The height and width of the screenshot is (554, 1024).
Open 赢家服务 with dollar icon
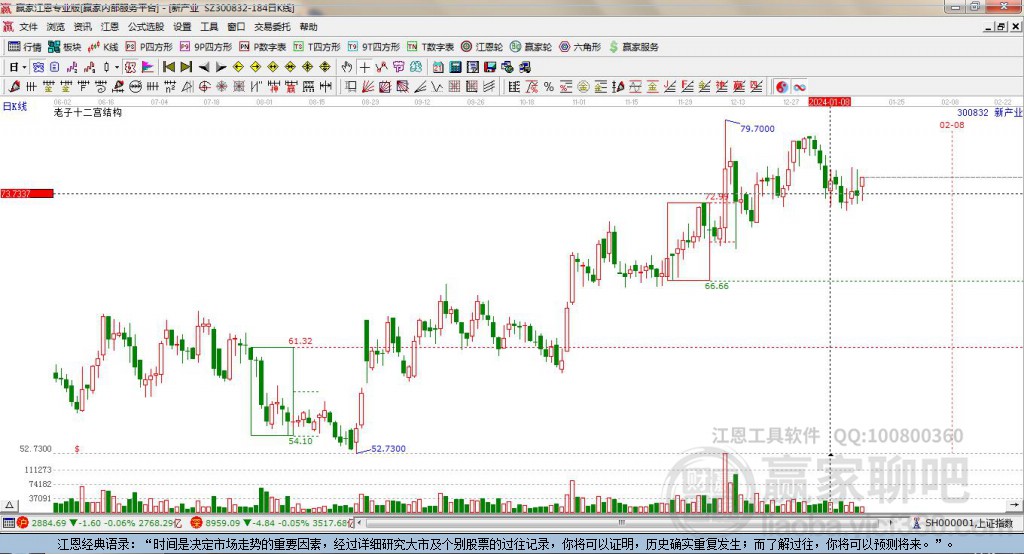coord(633,46)
